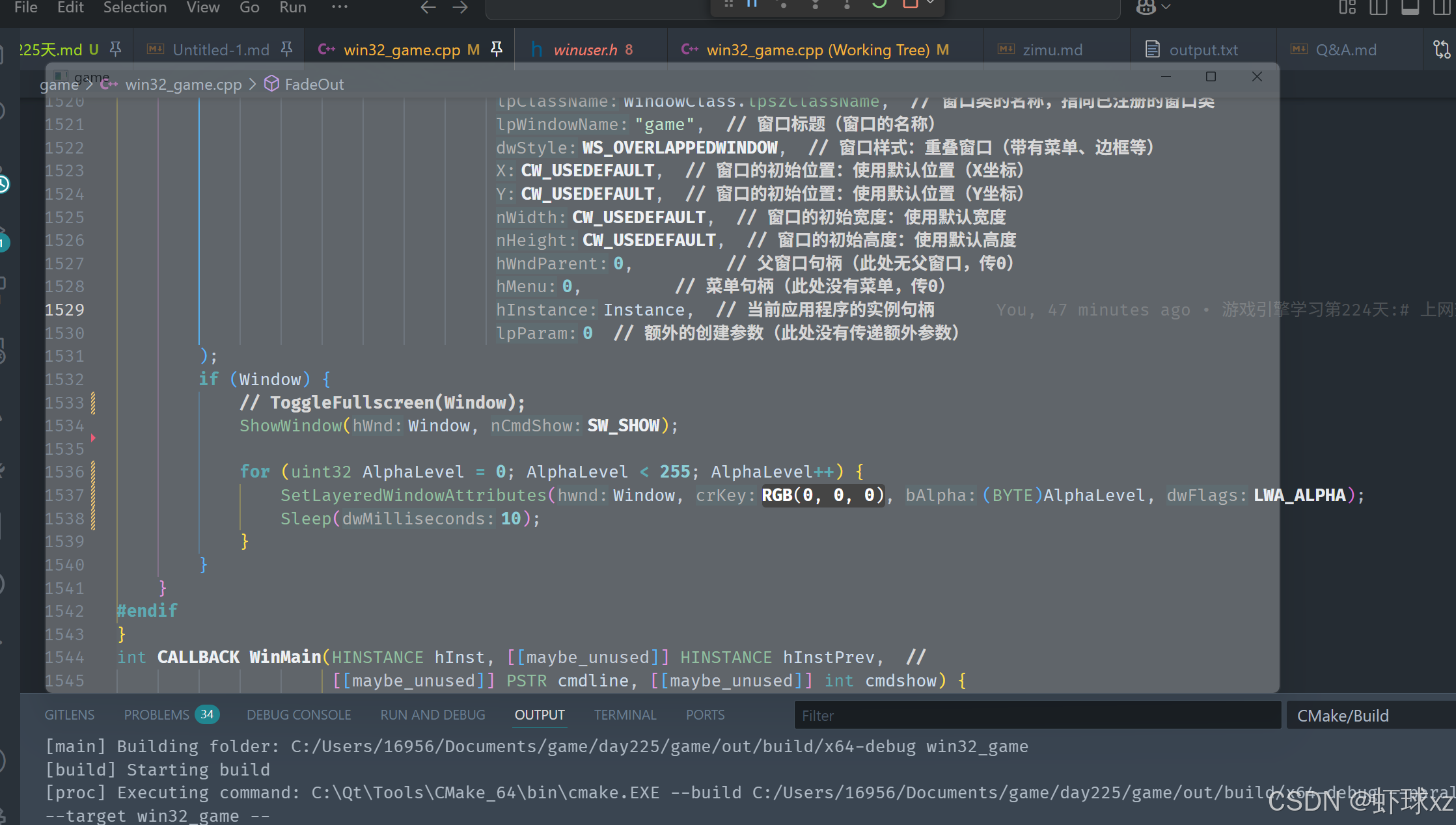Expand the FadeOut breadcrumb symbol
The image size is (1456, 825).
[313, 85]
